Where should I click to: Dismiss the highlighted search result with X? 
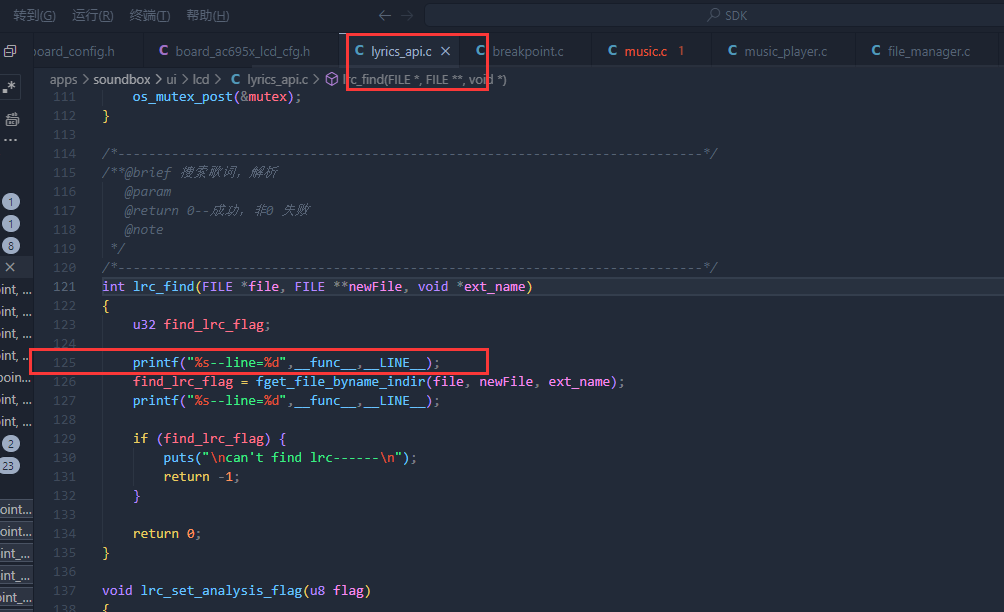point(10,267)
